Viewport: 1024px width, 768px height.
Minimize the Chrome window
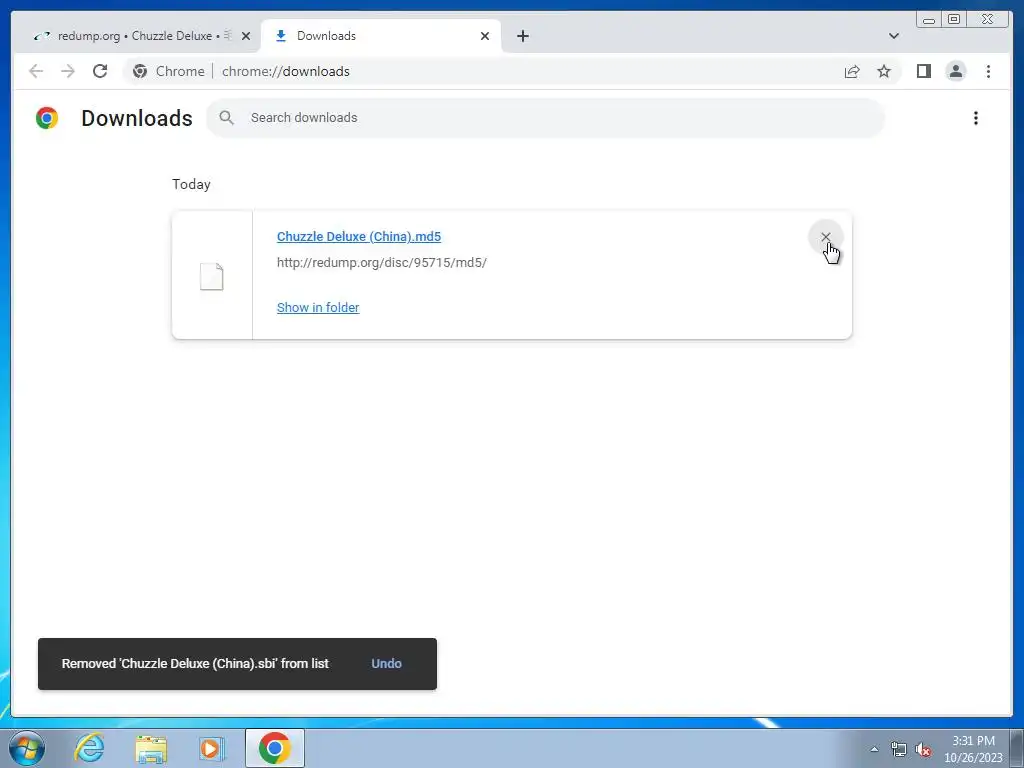tap(929, 20)
